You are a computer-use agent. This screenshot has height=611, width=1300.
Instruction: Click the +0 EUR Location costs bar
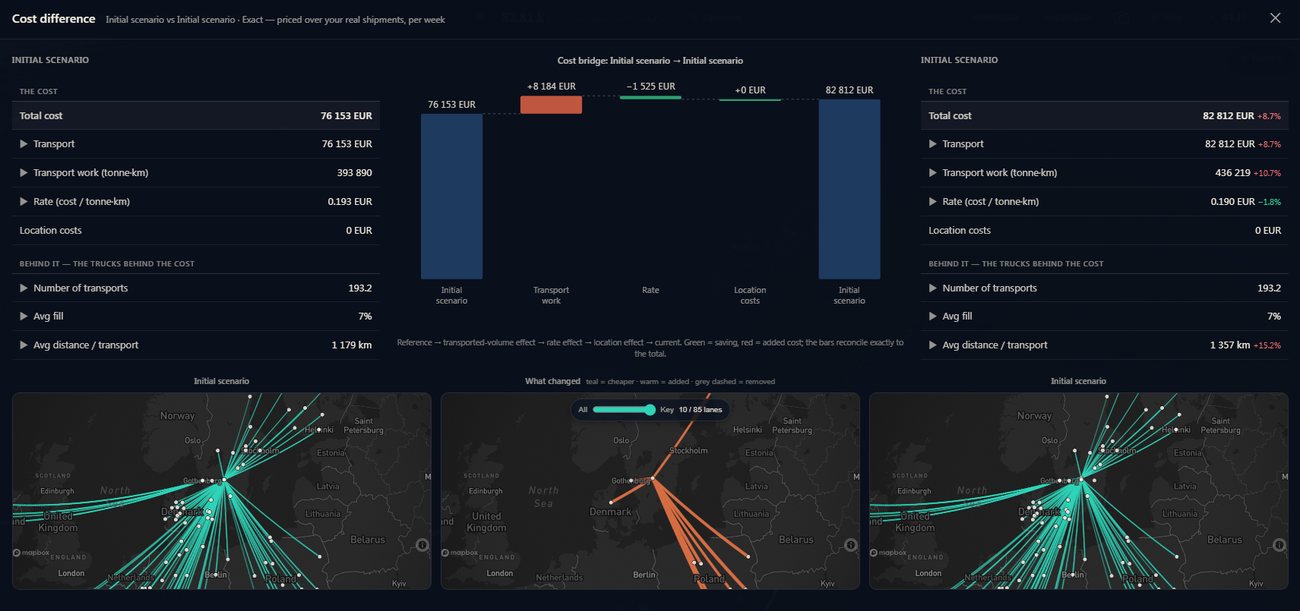pos(750,100)
